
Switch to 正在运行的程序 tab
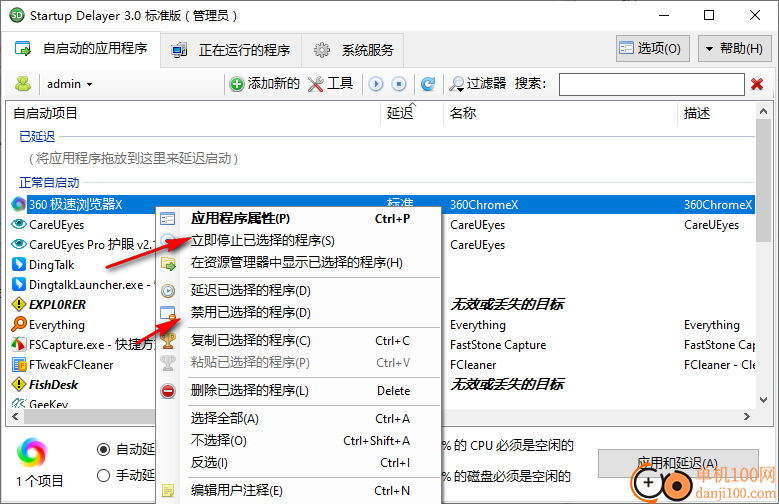pos(231,50)
